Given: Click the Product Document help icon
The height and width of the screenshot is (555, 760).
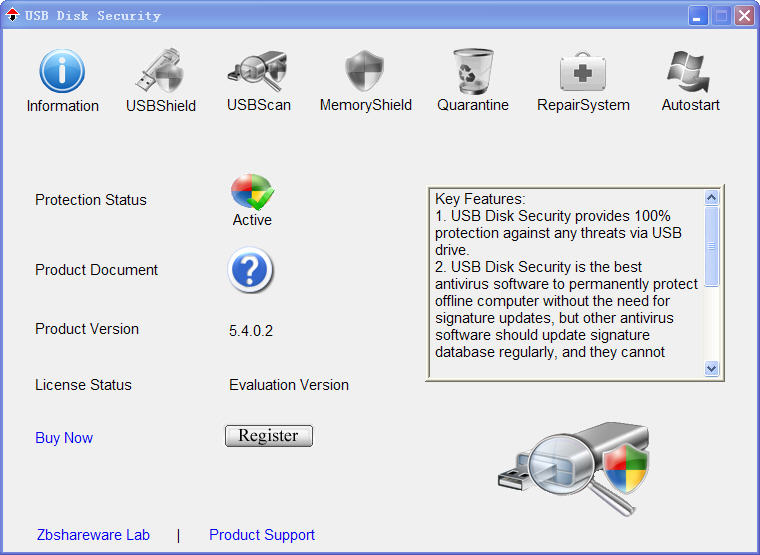Looking at the screenshot, I should pyautogui.click(x=251, y=271).
